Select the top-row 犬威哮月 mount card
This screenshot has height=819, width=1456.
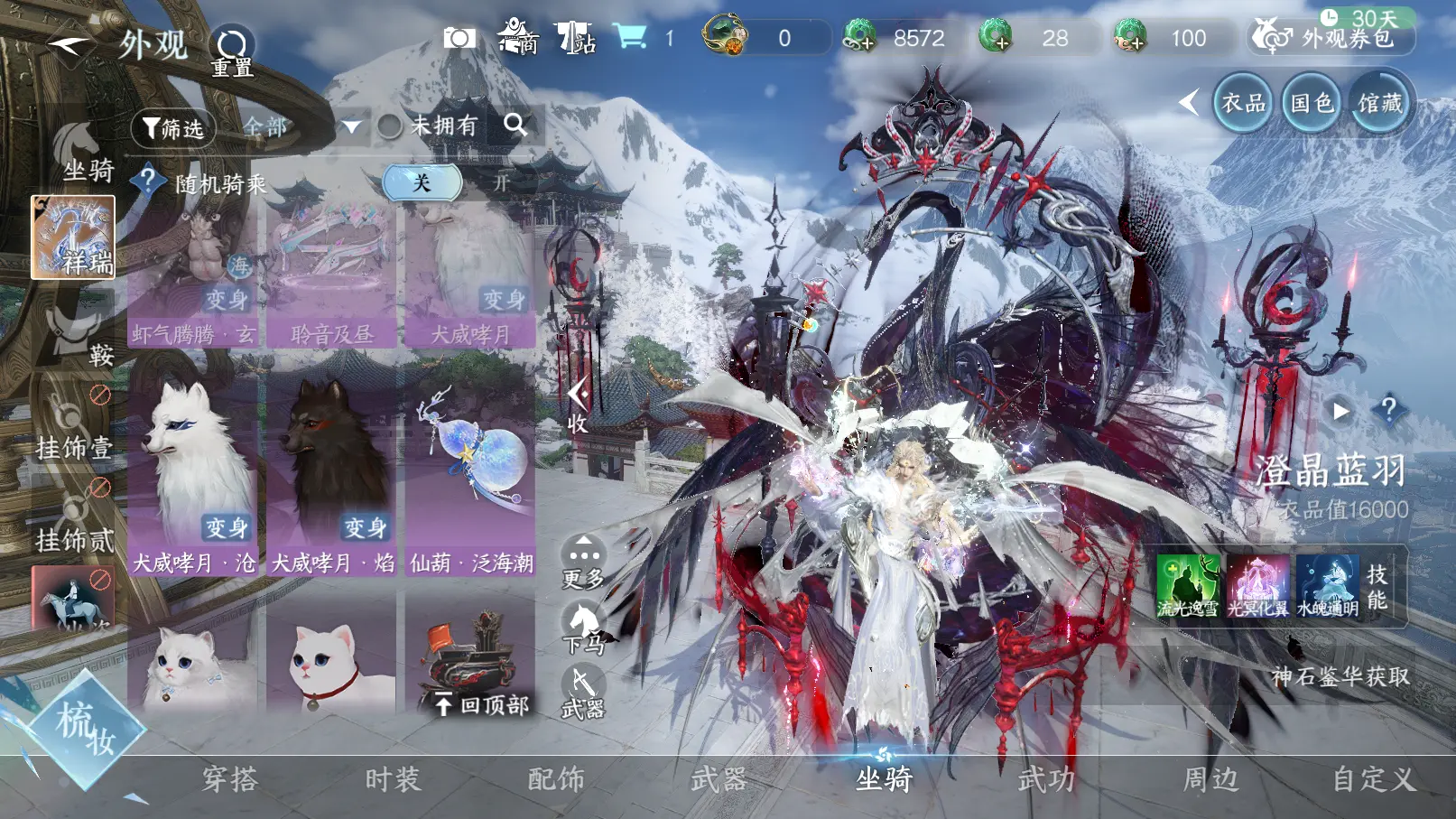[x=470, y=274]
